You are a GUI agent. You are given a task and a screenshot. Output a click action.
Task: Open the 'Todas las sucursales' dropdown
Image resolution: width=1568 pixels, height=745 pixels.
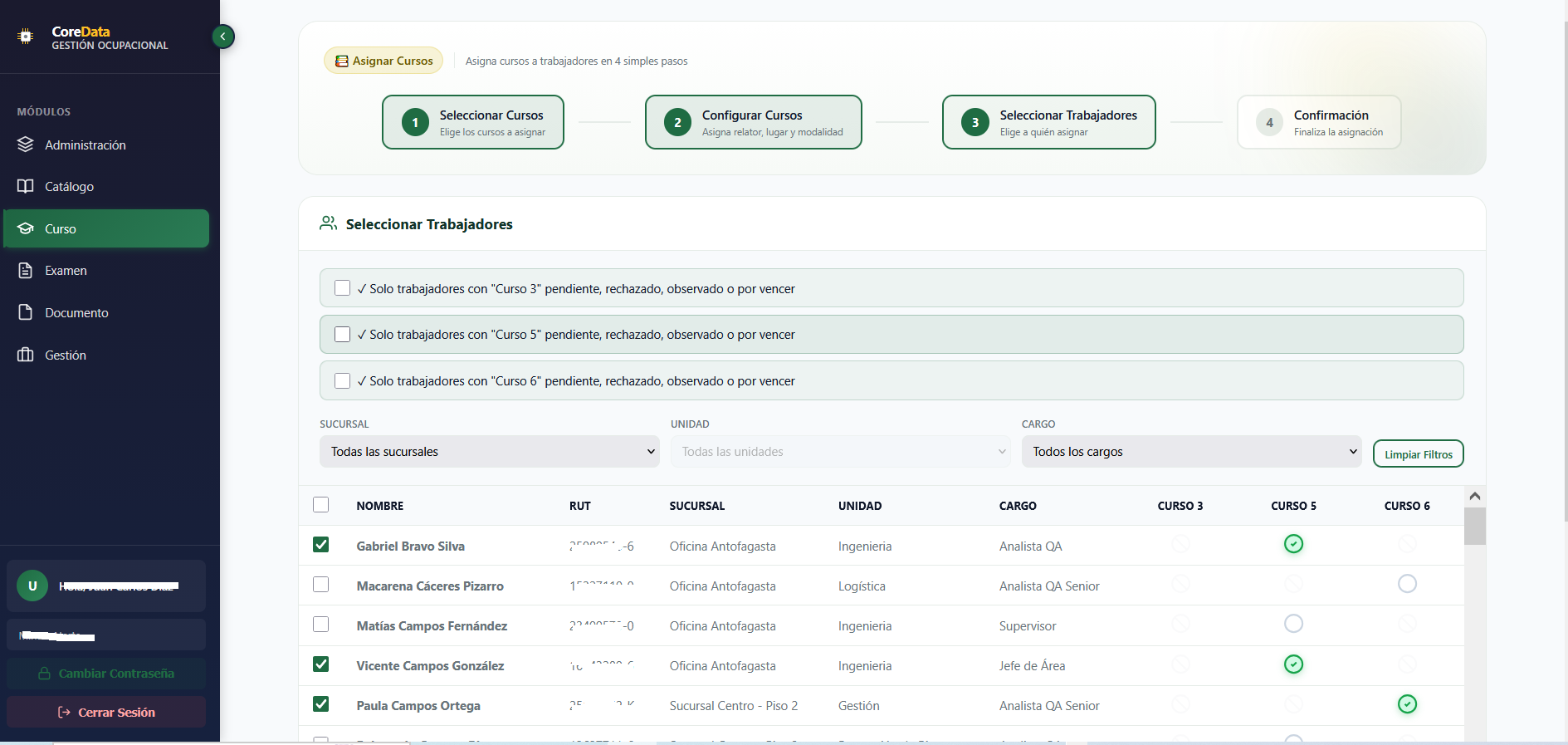[x=489, y=452]
